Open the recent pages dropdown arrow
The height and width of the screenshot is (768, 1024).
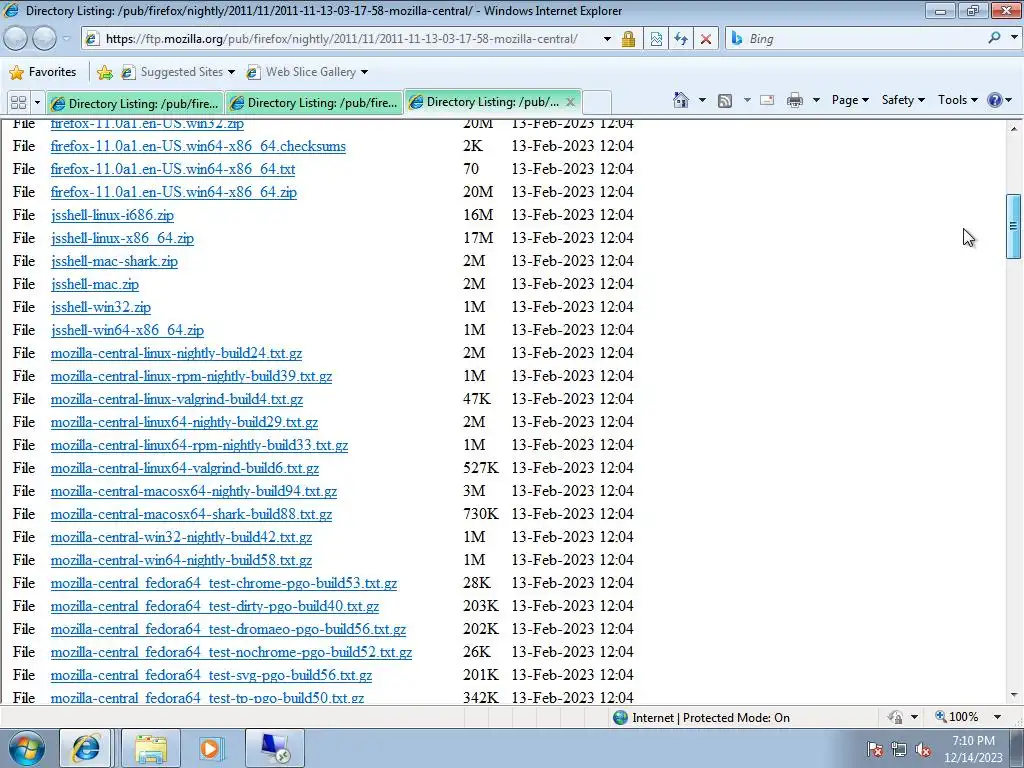tap(67, 39)
